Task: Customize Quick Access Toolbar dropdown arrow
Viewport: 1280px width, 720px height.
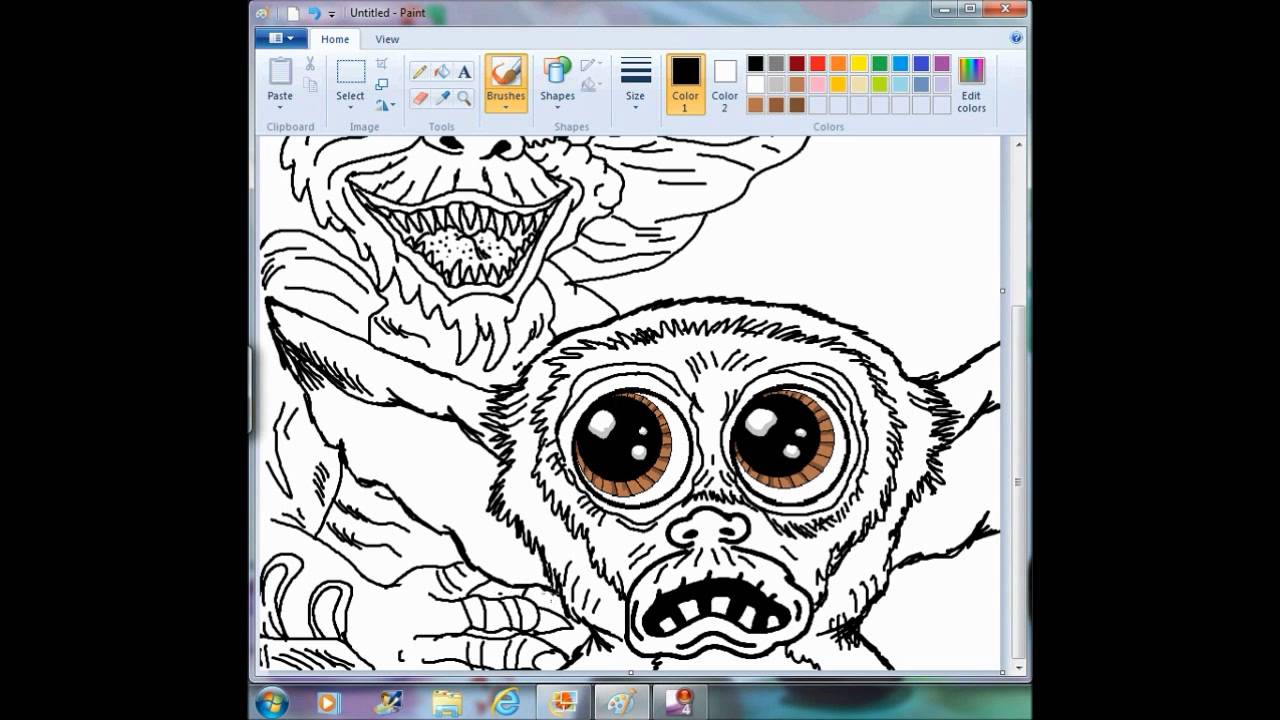Action: (x=332, y=14)
